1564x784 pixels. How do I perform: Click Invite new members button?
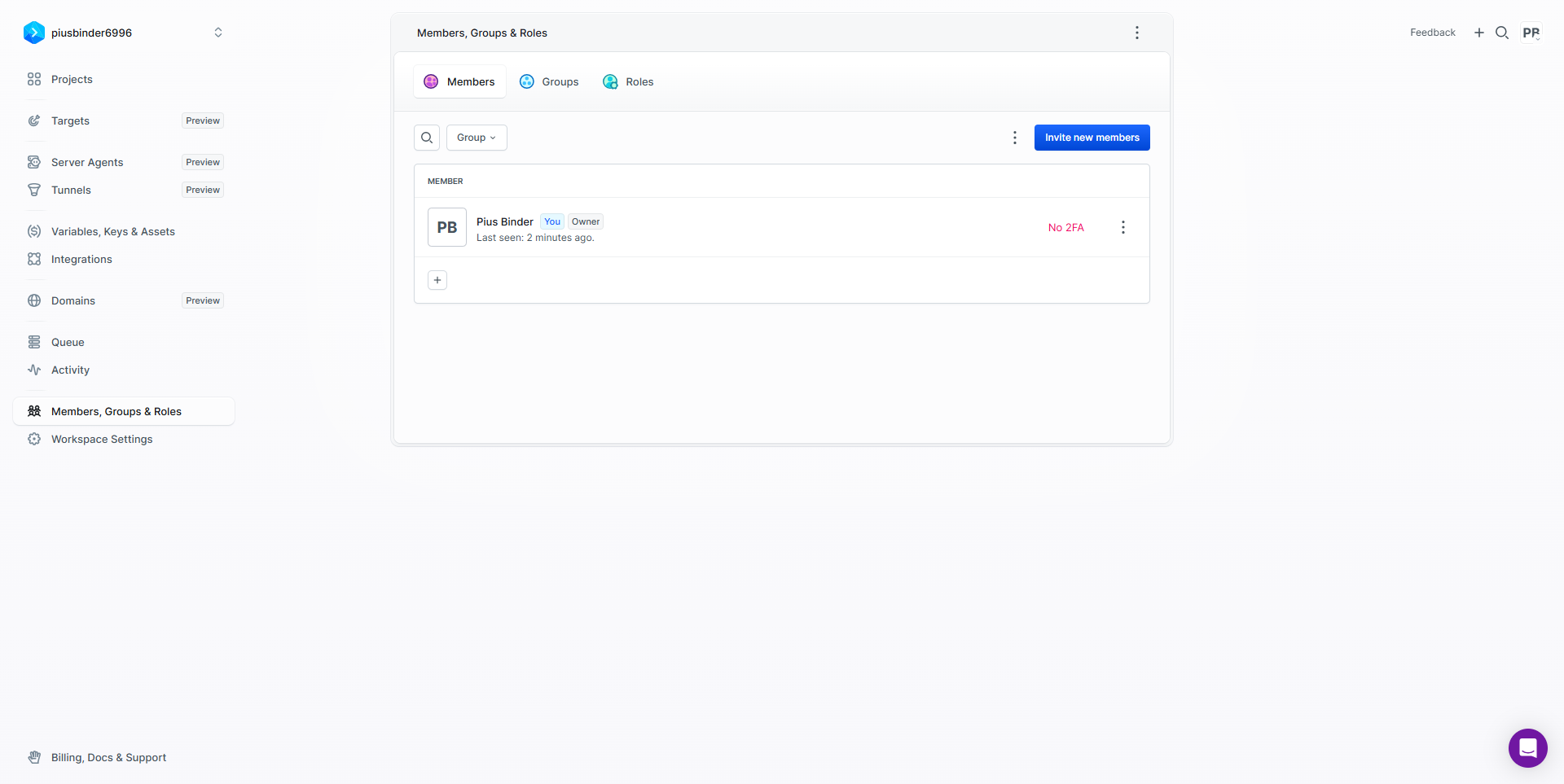click(1092, 138)
